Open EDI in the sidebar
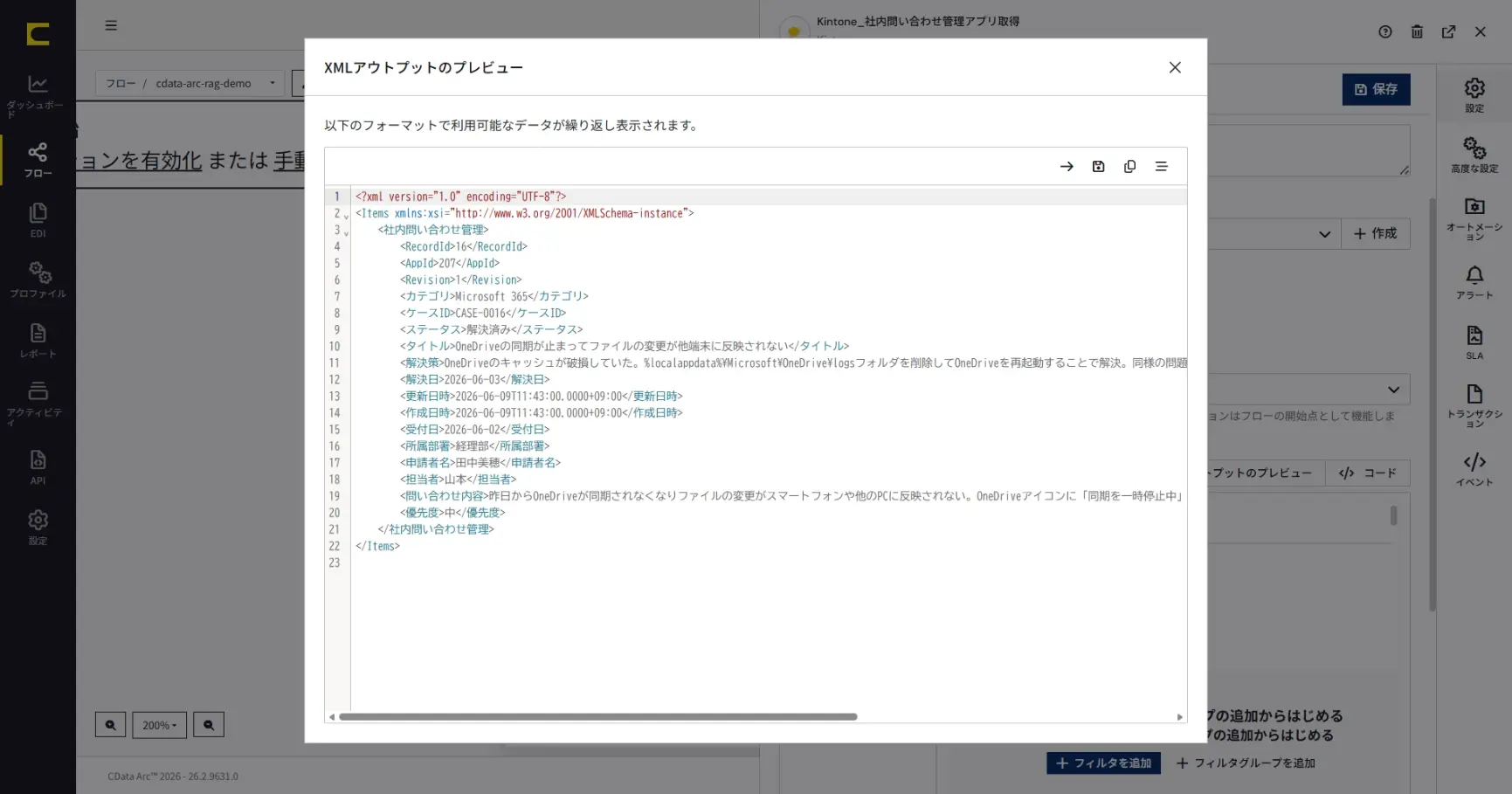This screenshot has height=794, width=1512. tap(38, 220)
